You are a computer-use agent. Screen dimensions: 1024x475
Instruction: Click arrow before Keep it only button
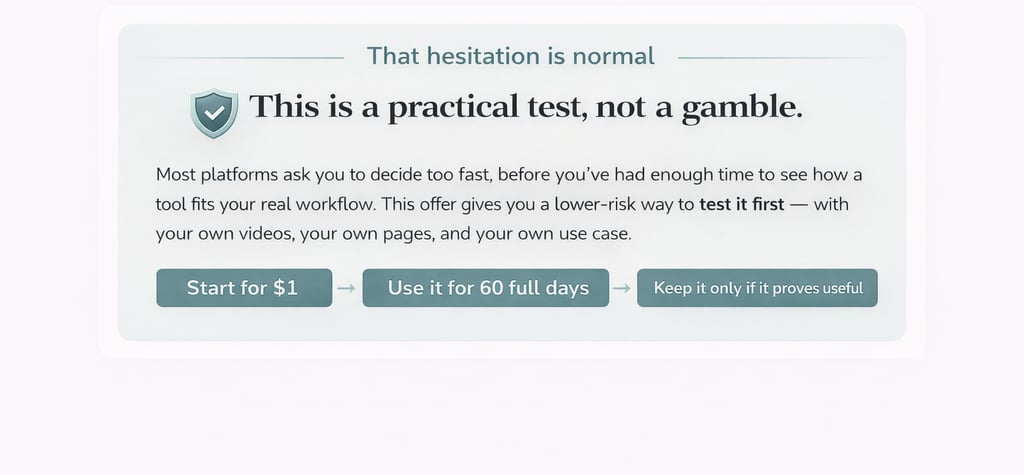[x=622, y=288]
